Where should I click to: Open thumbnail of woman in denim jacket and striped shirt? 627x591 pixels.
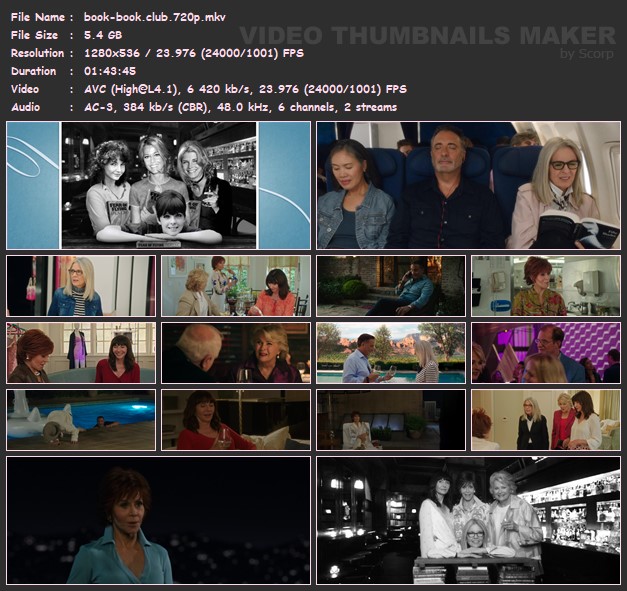[81, 286]
